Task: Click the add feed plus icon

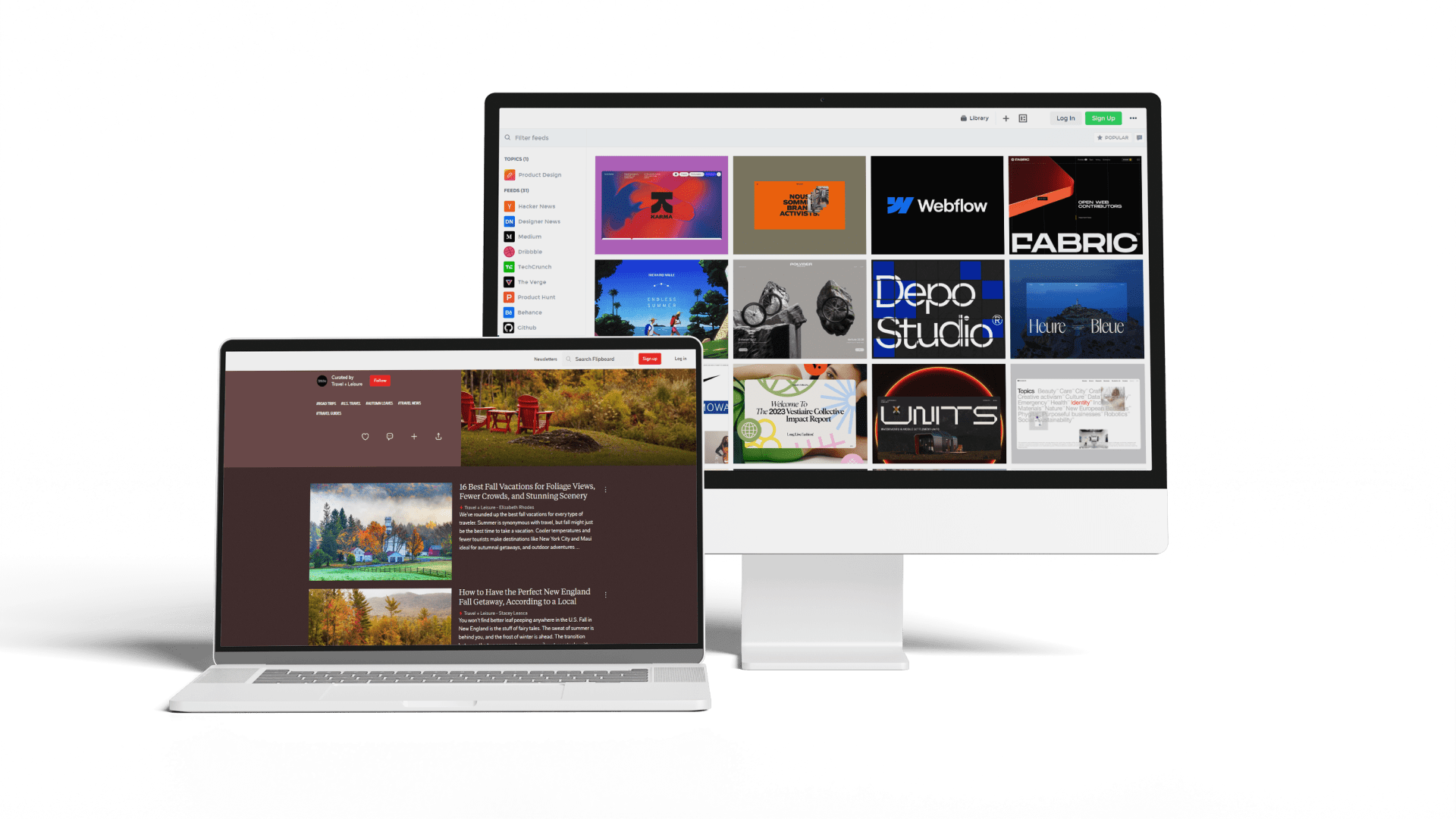Action: coord(1005,117)
